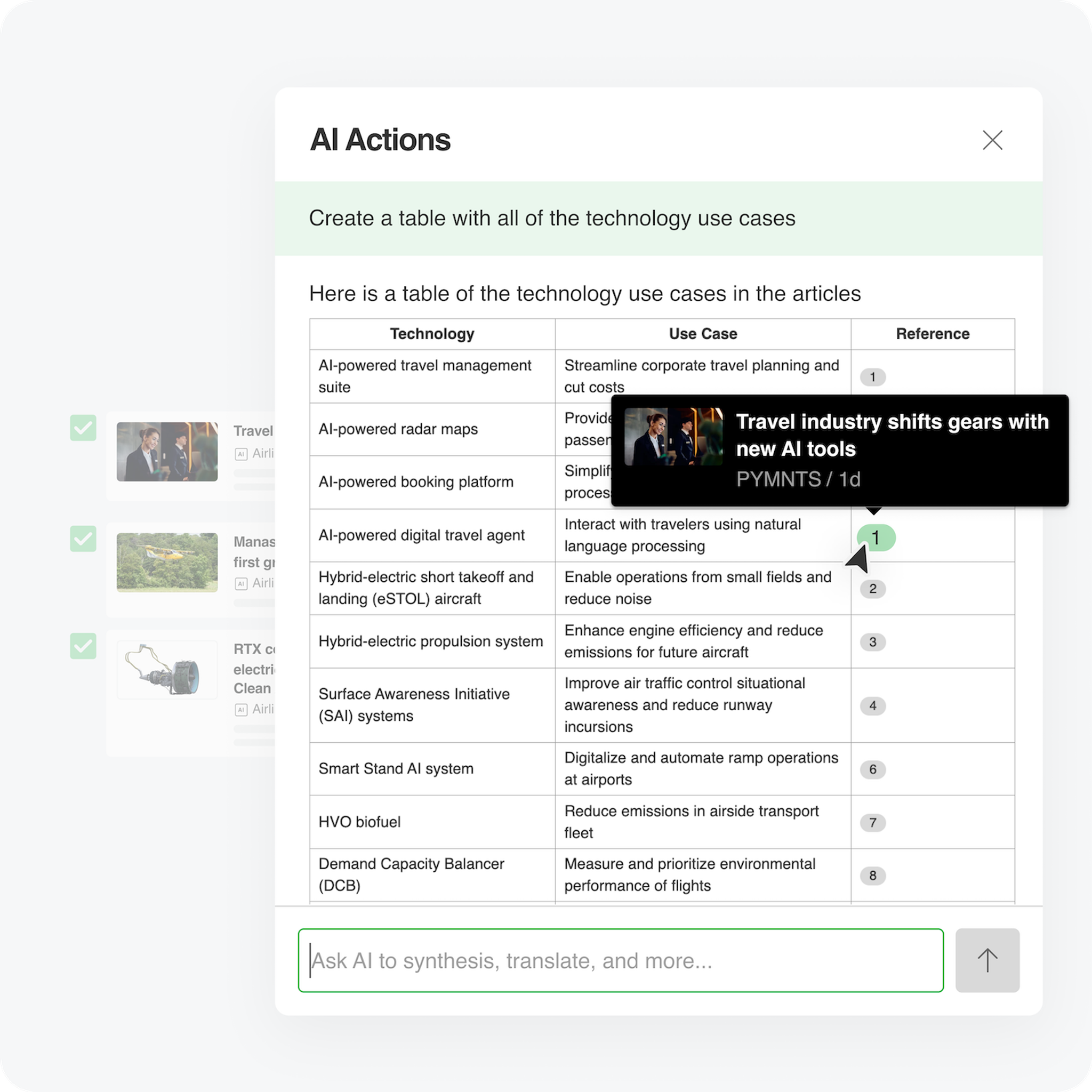The width and height of the screenshot is (1092, 1092).
Task: Open reference 2 for eSTOL aircraft row
Action: [873, 589]
